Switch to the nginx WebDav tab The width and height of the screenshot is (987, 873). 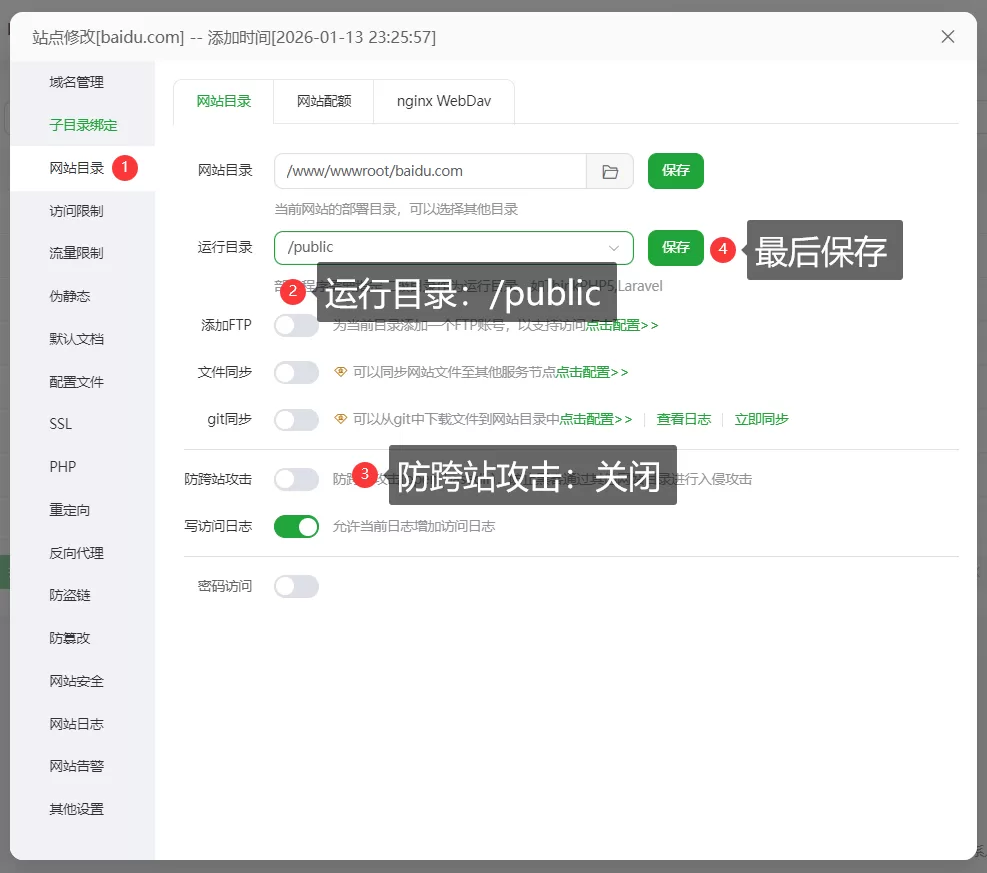[x=443, y=101]
